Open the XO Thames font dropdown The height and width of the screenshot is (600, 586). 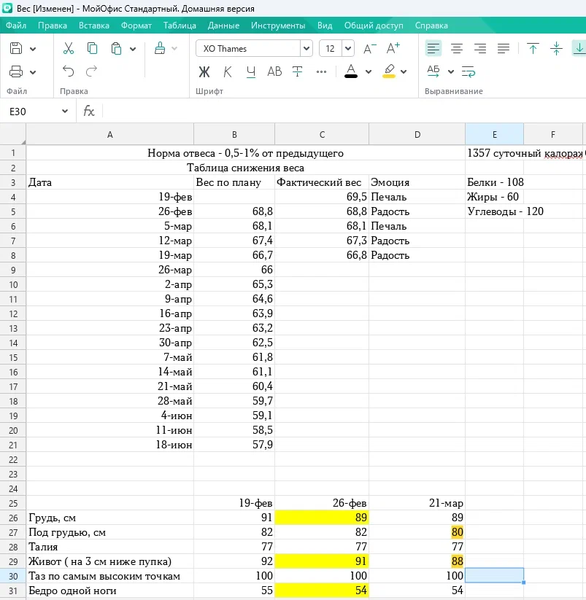tap(306, 49)
